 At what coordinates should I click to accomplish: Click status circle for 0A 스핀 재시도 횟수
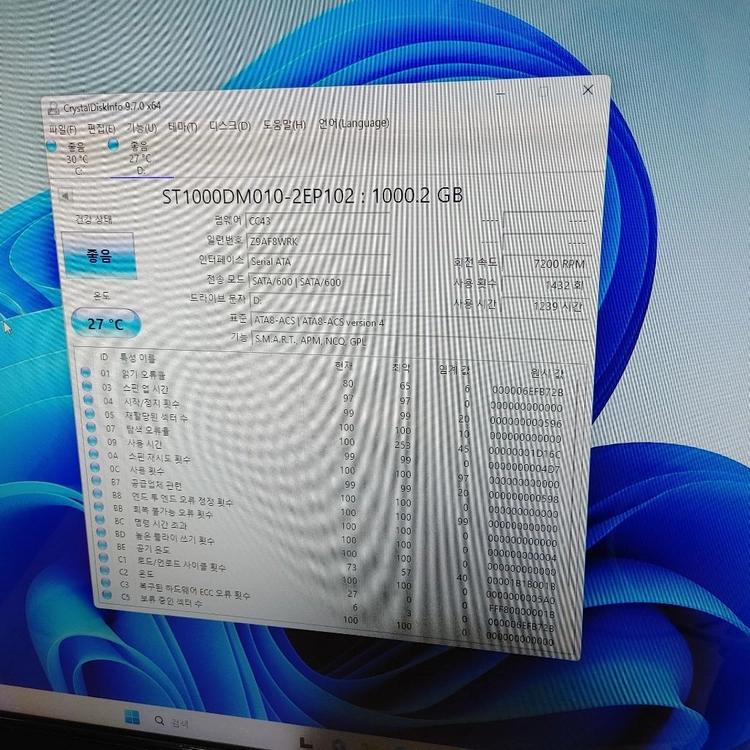[x=94, y=454]
